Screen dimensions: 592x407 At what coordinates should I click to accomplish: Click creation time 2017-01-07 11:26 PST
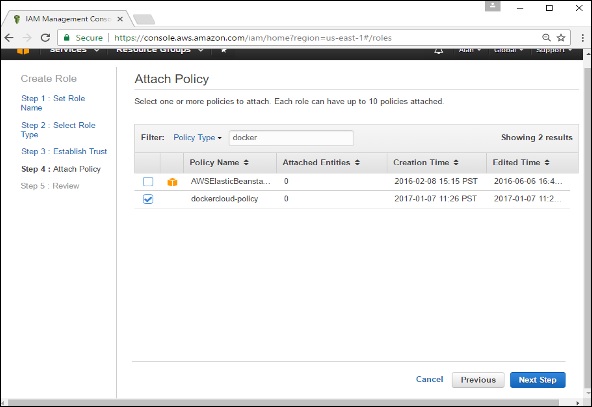pyautogui.click(x=435, y=199)
